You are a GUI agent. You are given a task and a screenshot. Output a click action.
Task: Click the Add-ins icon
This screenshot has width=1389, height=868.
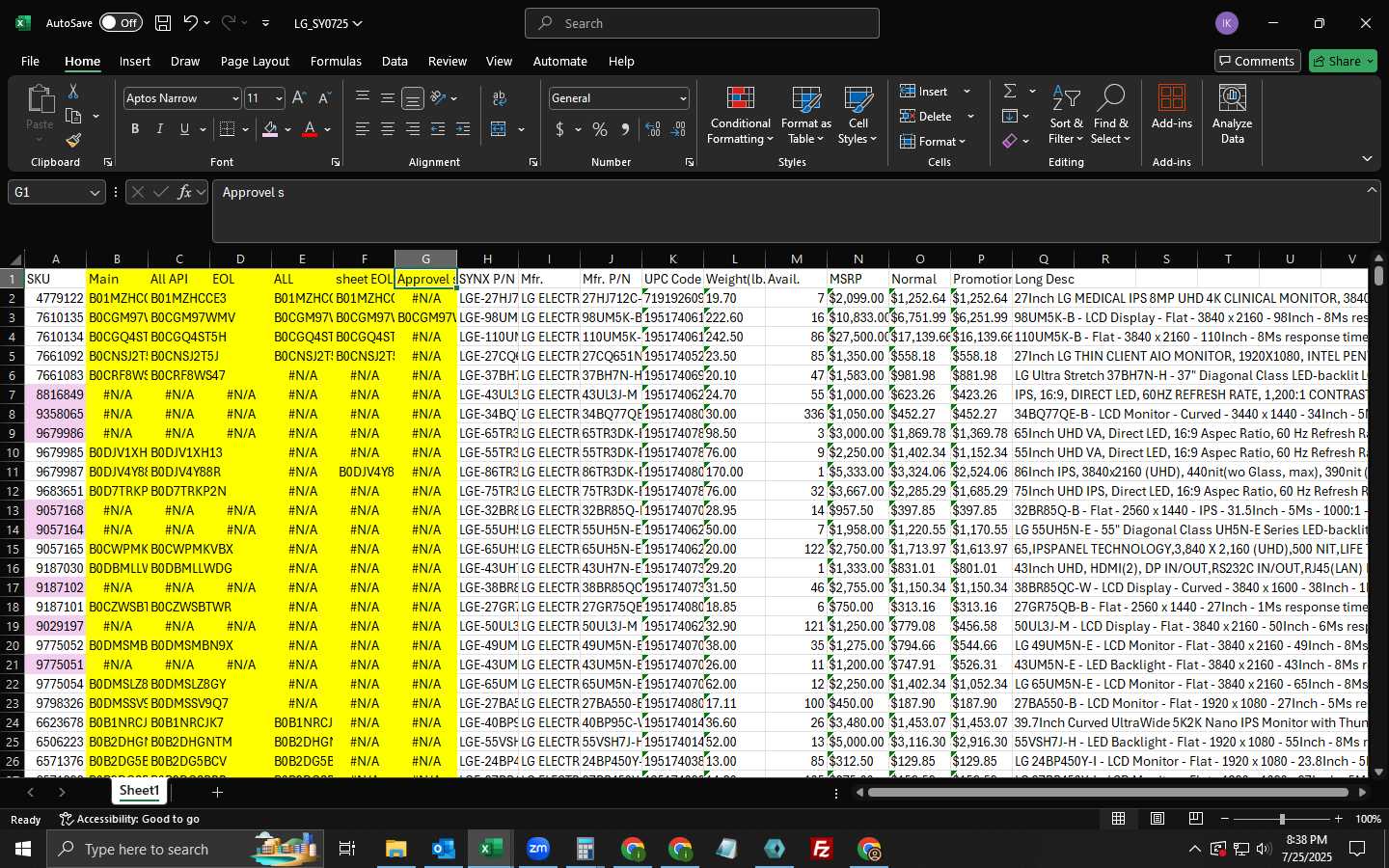(1172, 107)
